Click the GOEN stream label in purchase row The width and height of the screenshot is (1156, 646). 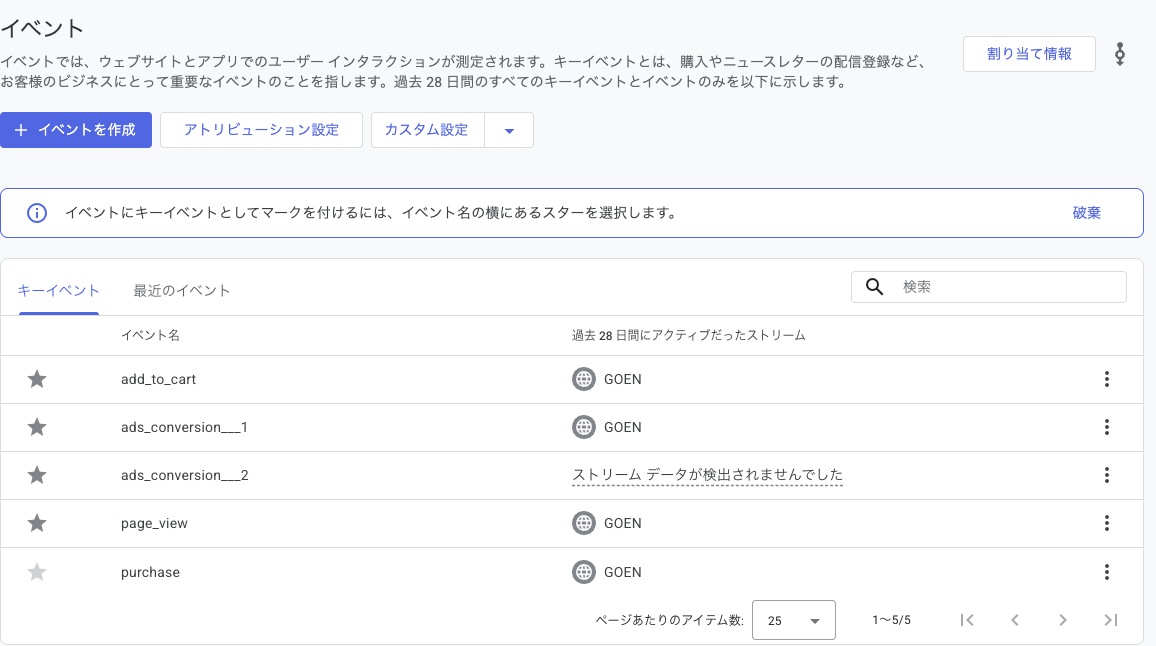click(x=623, y=572)
